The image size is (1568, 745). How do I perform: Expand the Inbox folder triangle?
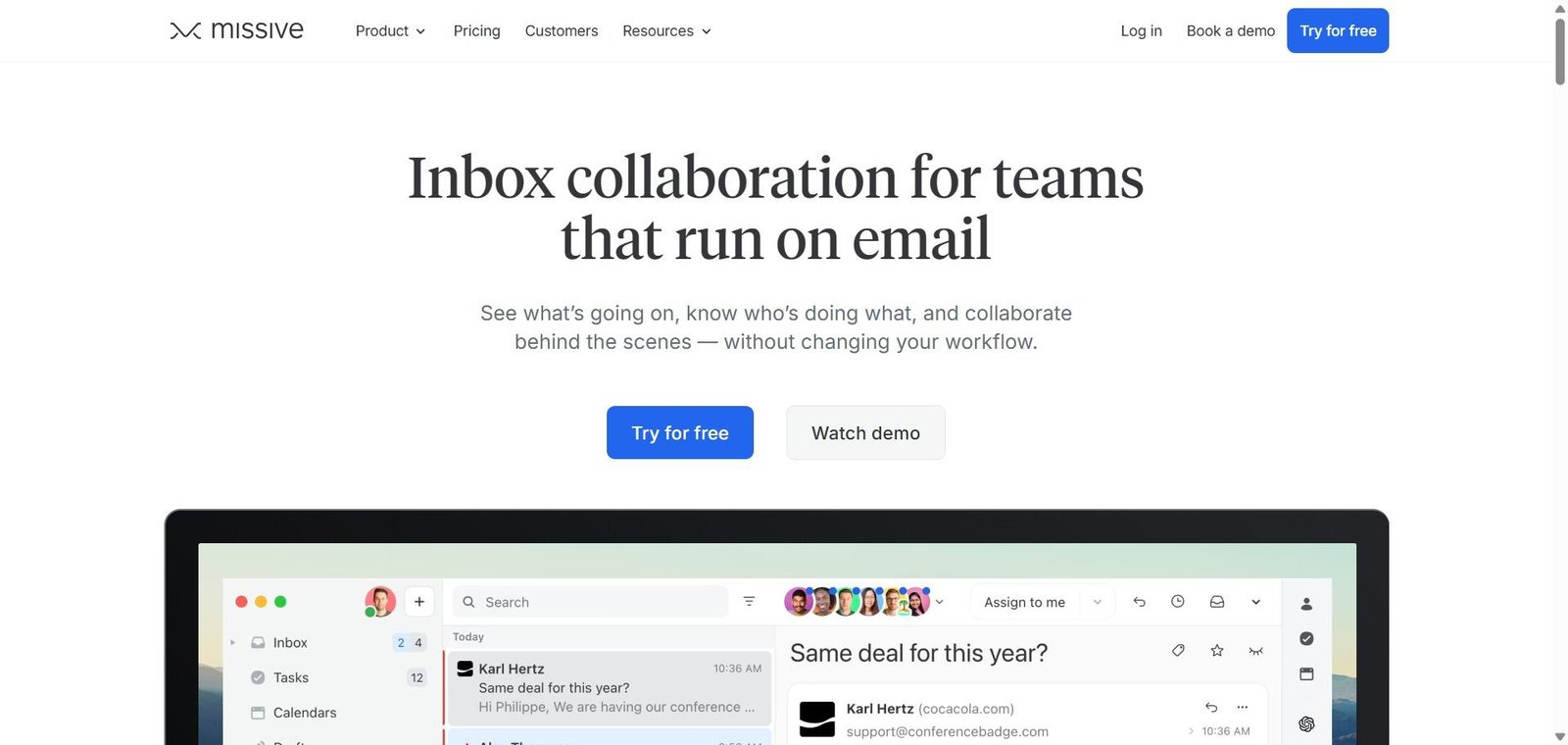click(x=232, y=643)
